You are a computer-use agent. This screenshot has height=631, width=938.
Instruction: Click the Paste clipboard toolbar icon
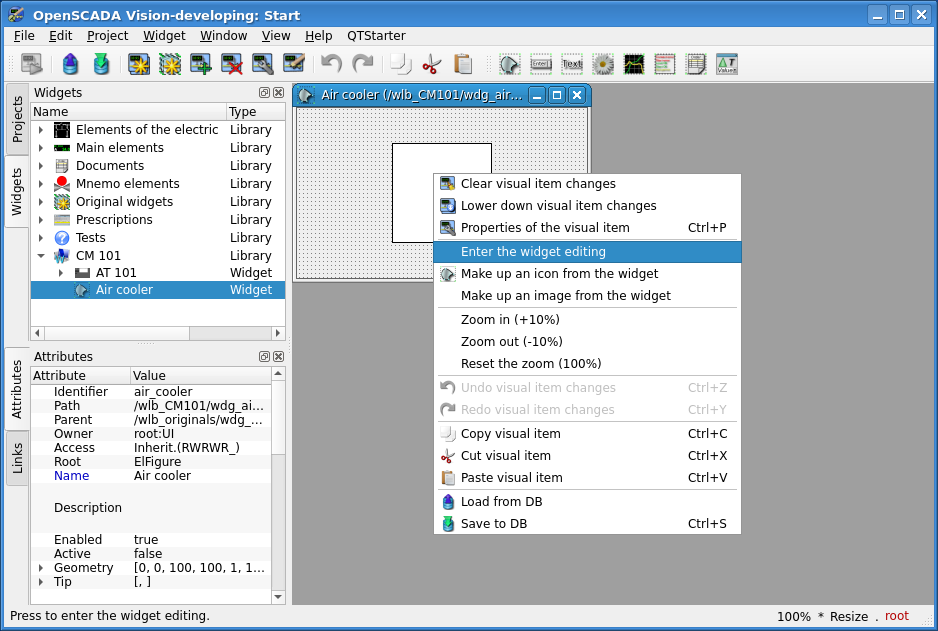pyautogui.click(x=463, y=65)
